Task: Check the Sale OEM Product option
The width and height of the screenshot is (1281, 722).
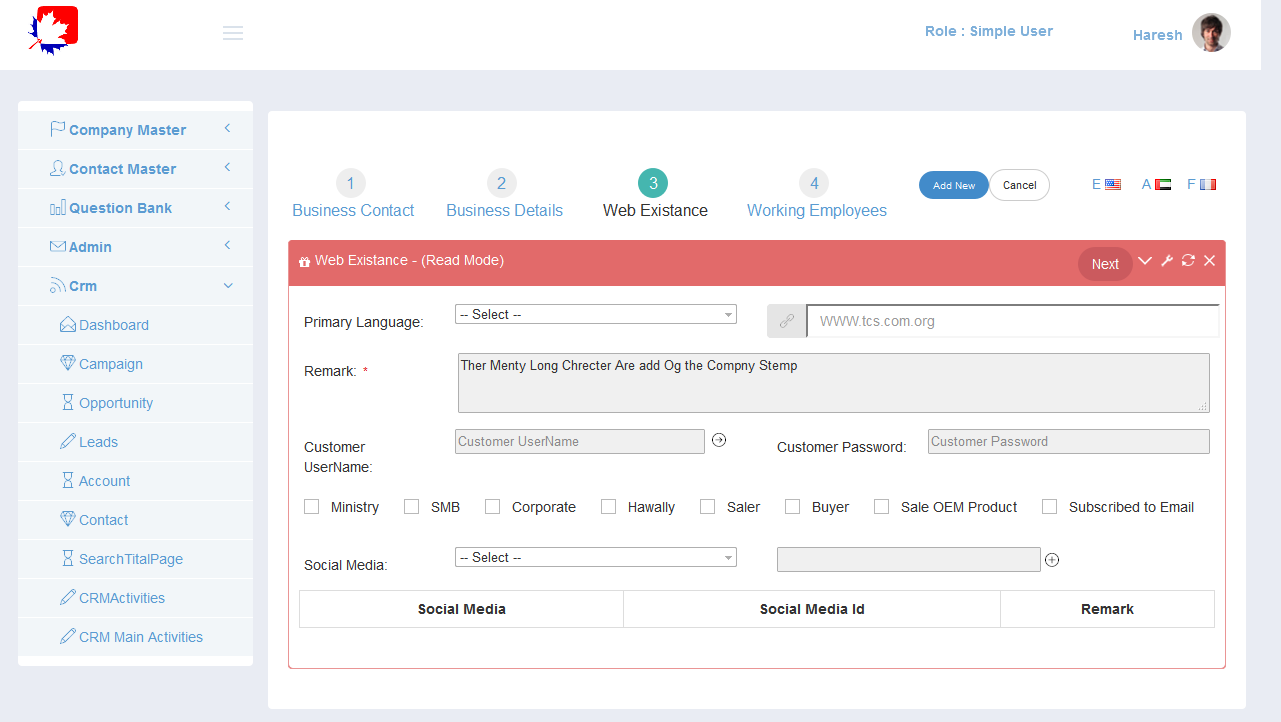Action: pos(881,506)
